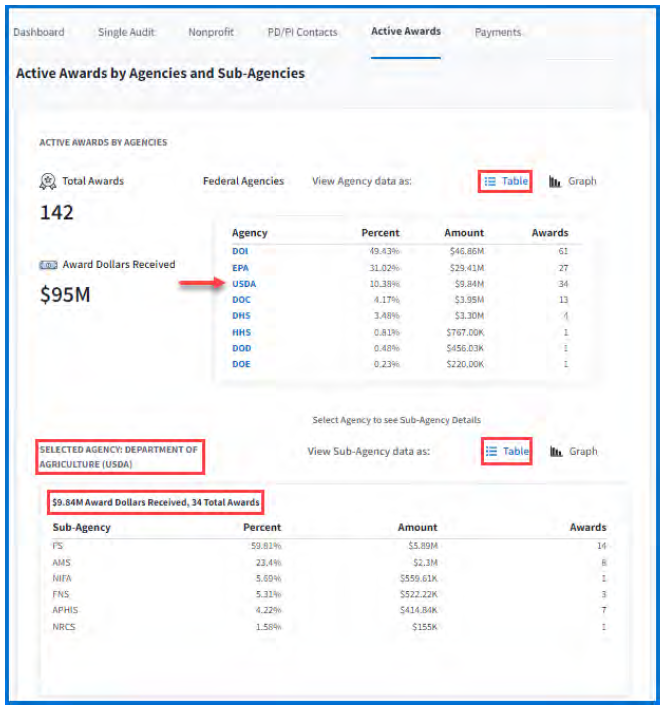Screen dimensions: 663x706
Task: Show sub-agency data as Table
Action: pos(506,451)
